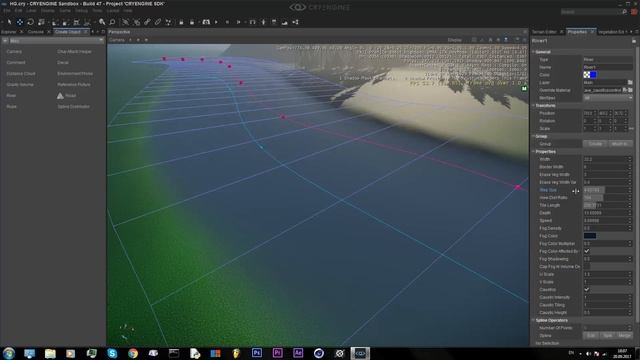This screenshot has width=640, height=360.
Task: Select the arrow selection tool
Action: point(9,22)
